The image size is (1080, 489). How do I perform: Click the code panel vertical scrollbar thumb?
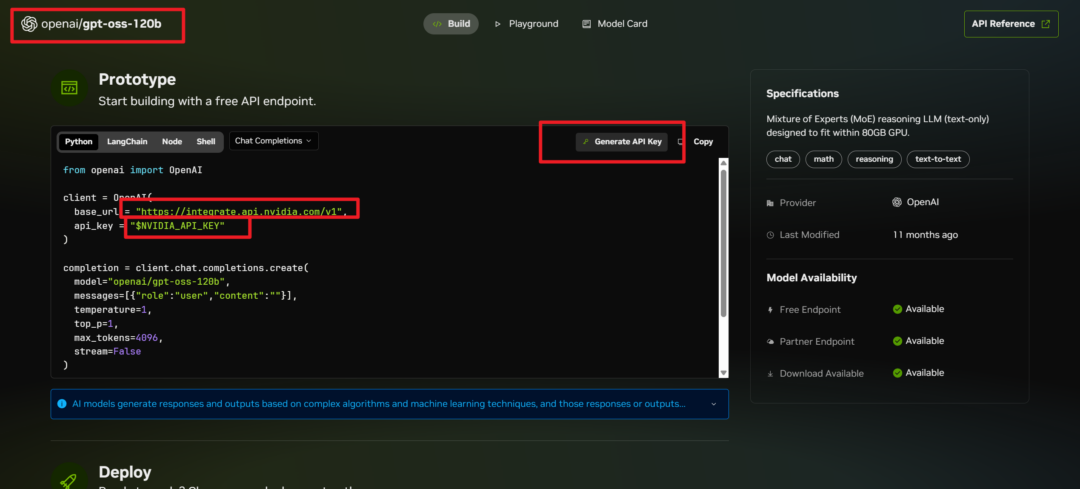click(723, 242)
